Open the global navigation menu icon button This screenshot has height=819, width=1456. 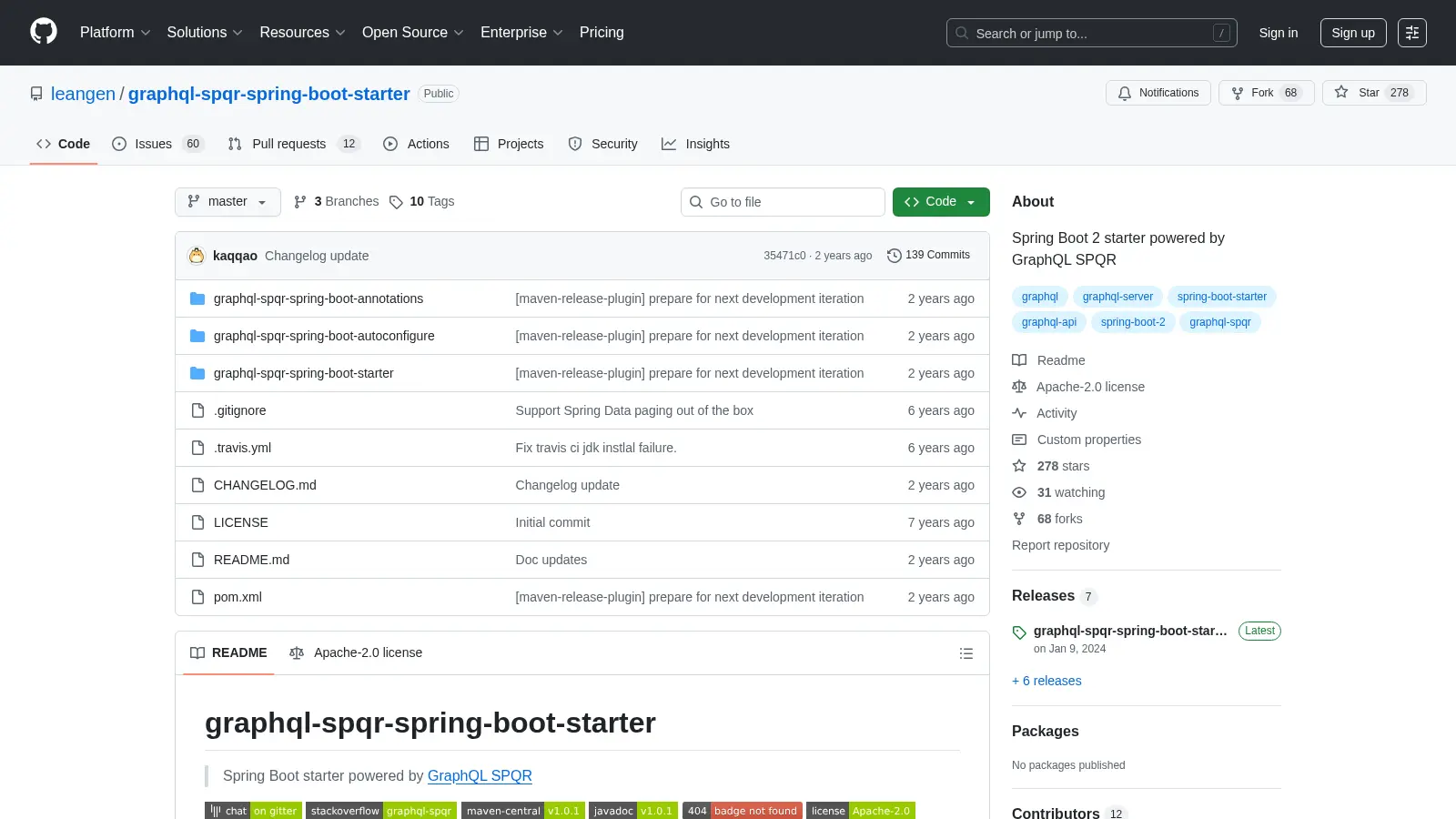[x=1412, y=33]
